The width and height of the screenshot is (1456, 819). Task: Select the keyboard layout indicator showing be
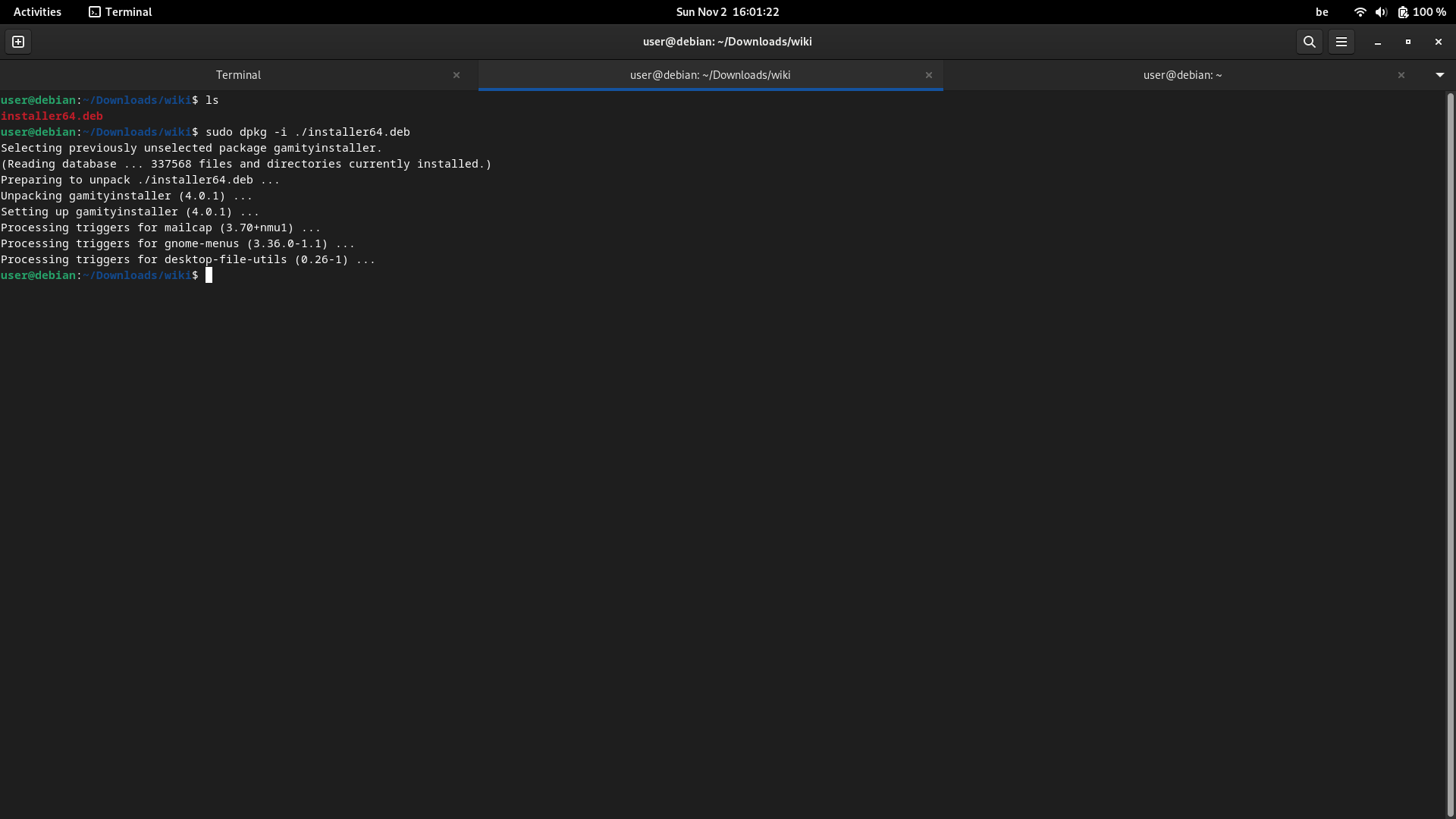pos(1322,11)
